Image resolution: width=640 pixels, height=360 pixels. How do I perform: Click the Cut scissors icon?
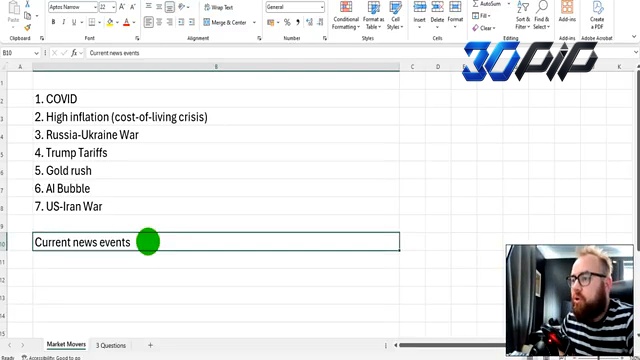[27, 4]
